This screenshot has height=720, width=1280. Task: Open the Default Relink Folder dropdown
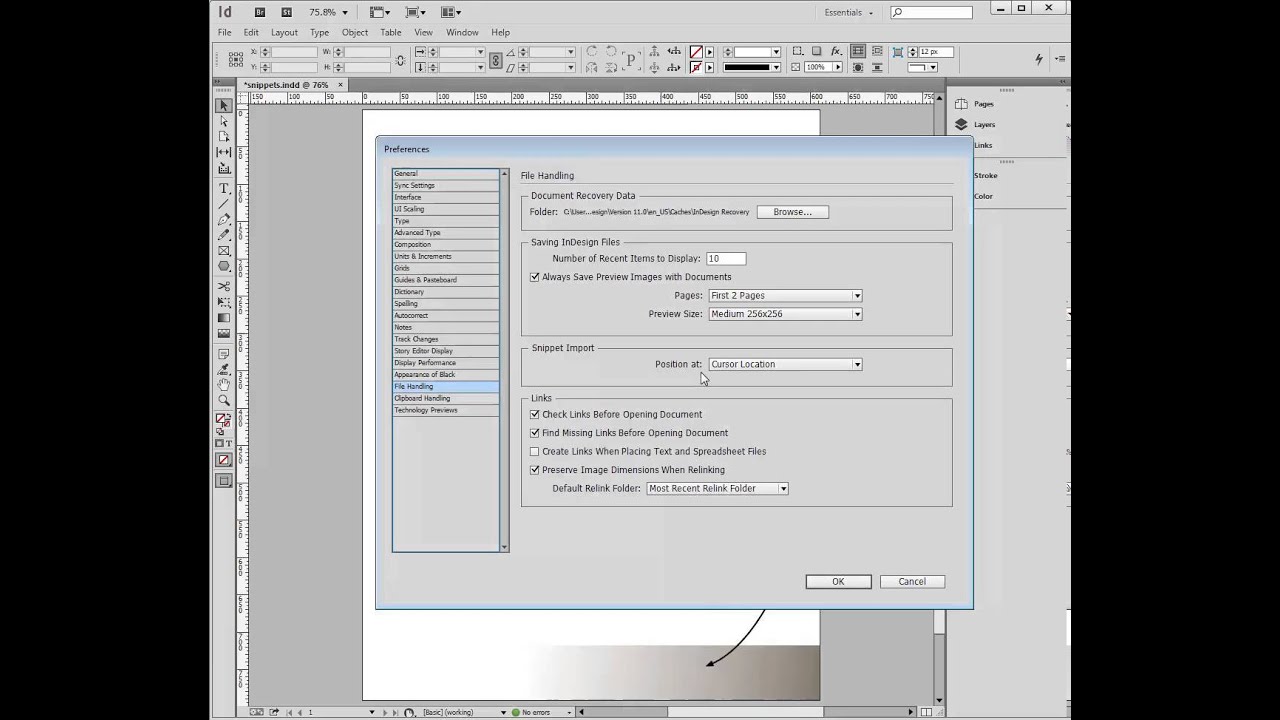pos(717,488)
